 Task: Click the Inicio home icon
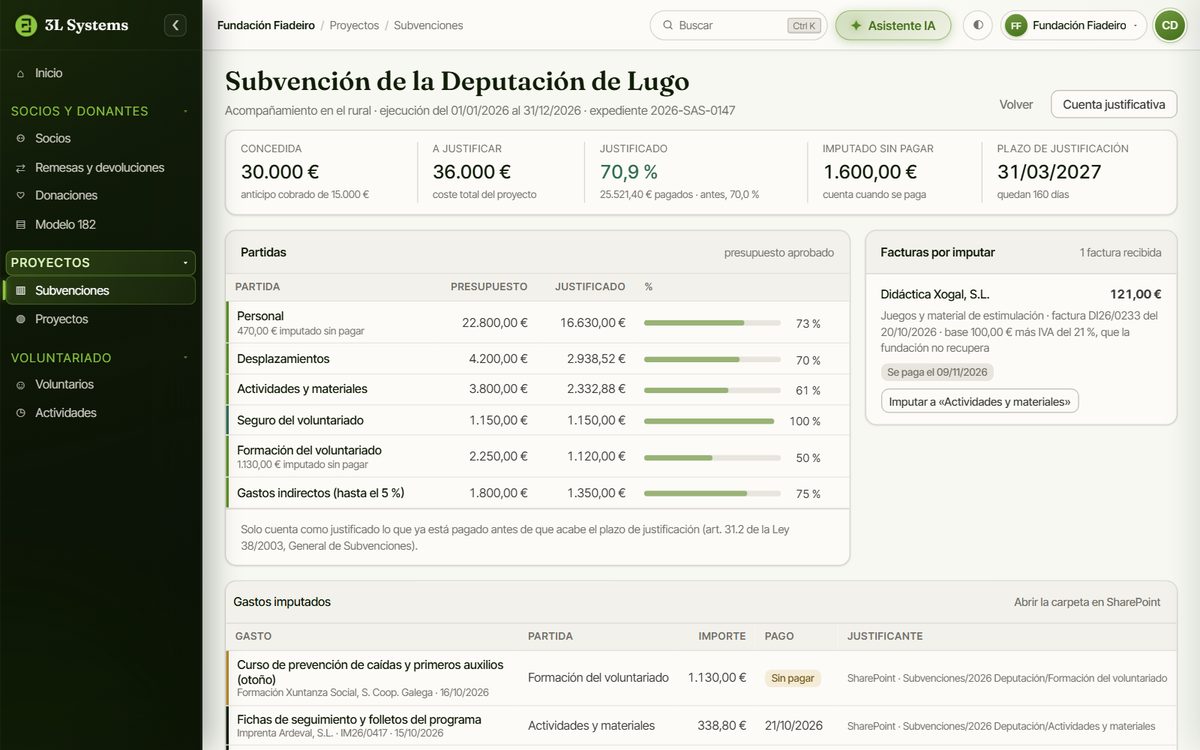tap(21, 73)
